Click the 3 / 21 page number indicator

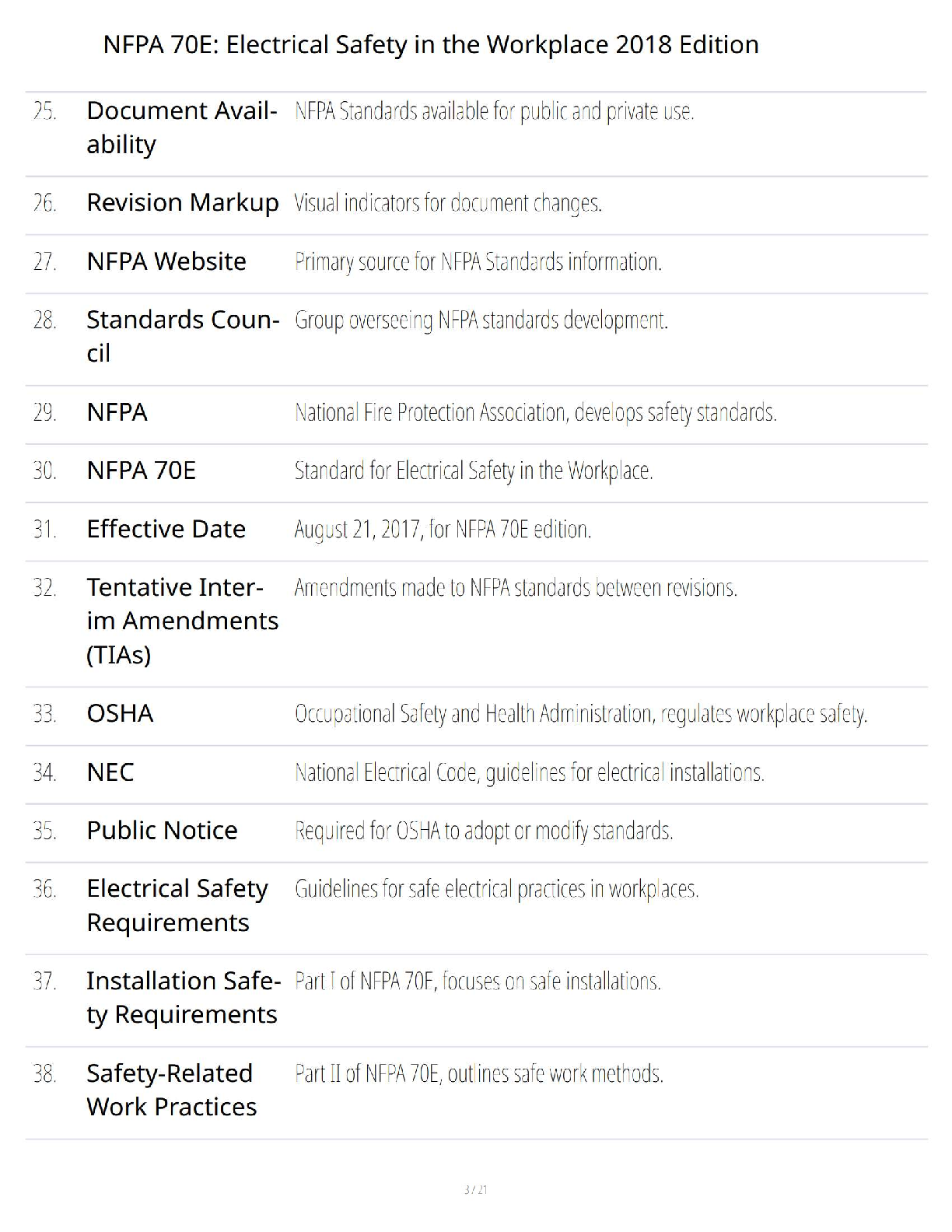coord(475,1189)
